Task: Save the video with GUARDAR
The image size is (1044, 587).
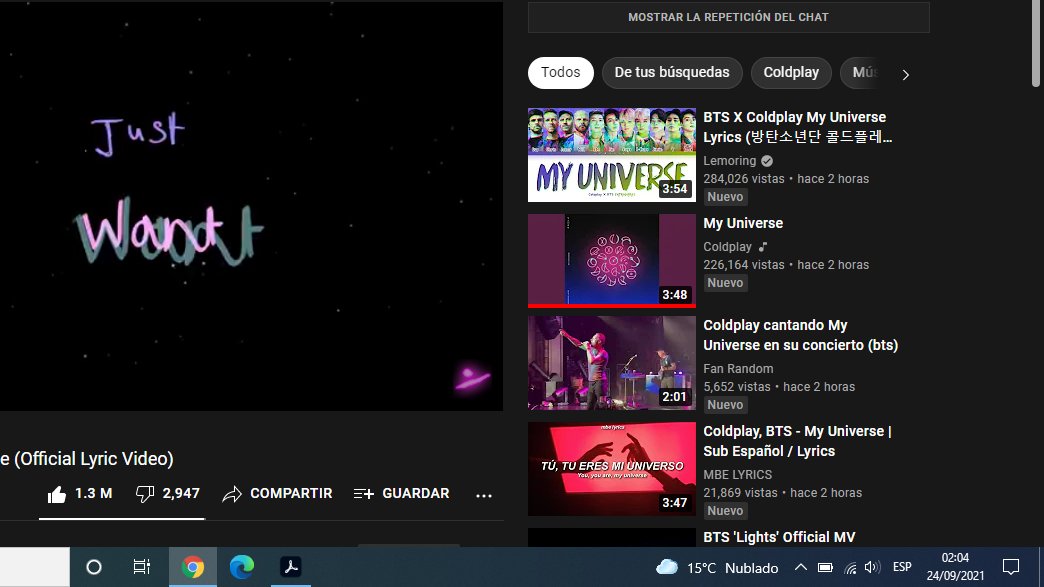Action: 401,494
